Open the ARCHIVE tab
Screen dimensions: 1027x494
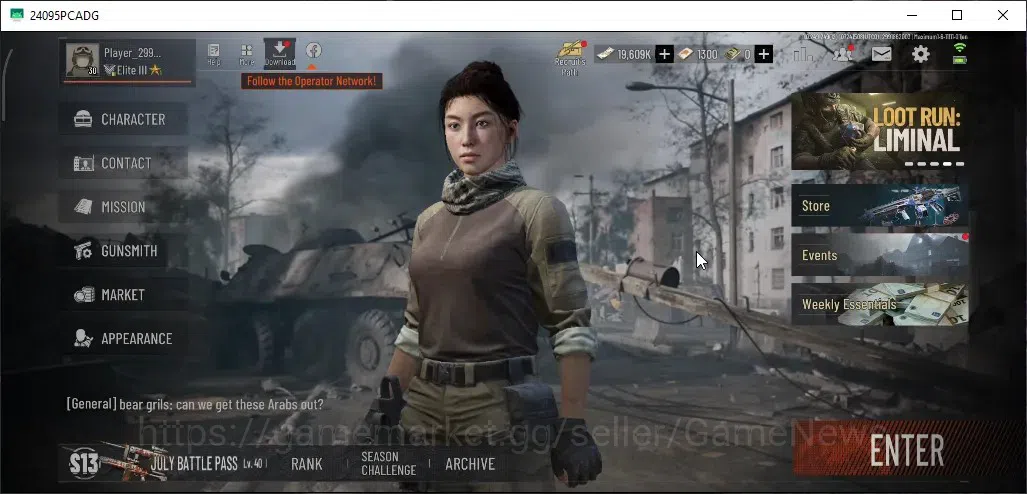(x=470, y=464)
